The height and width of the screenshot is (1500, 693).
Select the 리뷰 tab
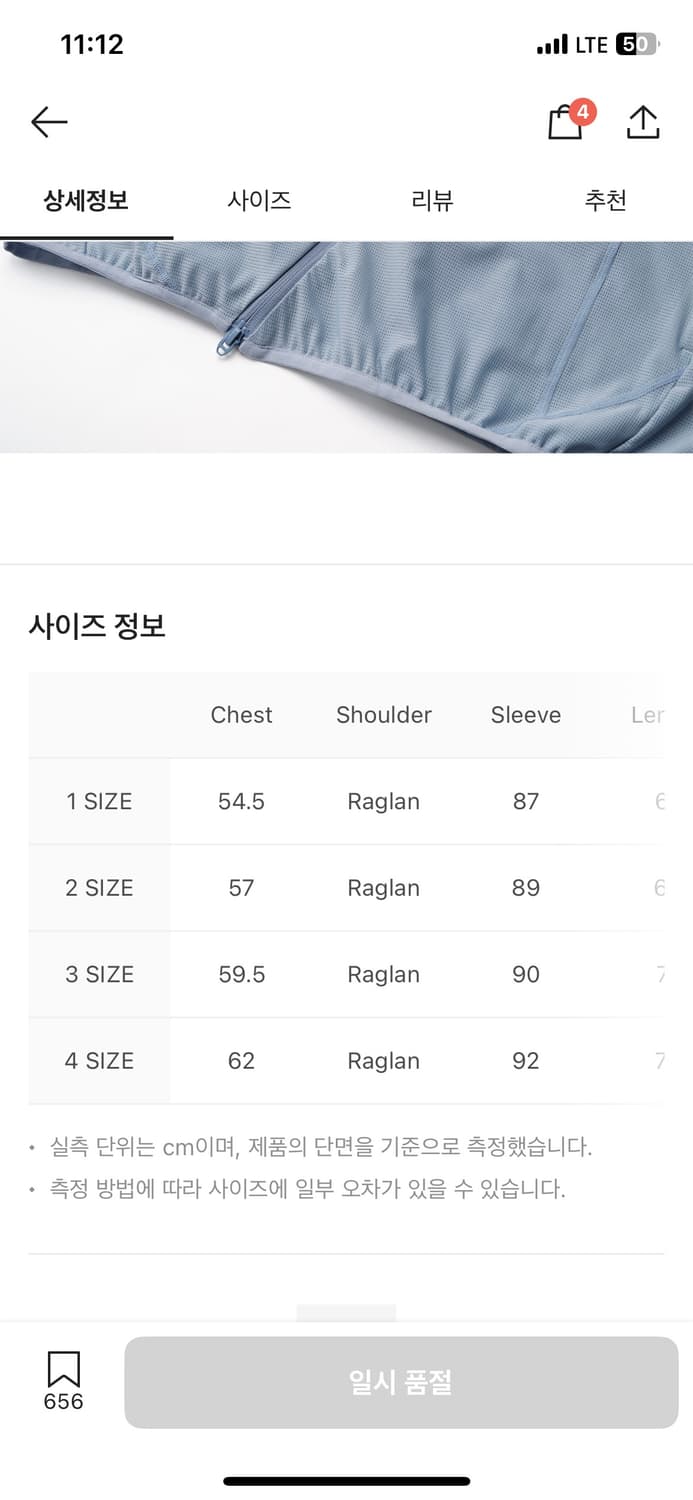pyautogui.click(x=432, y=200)
